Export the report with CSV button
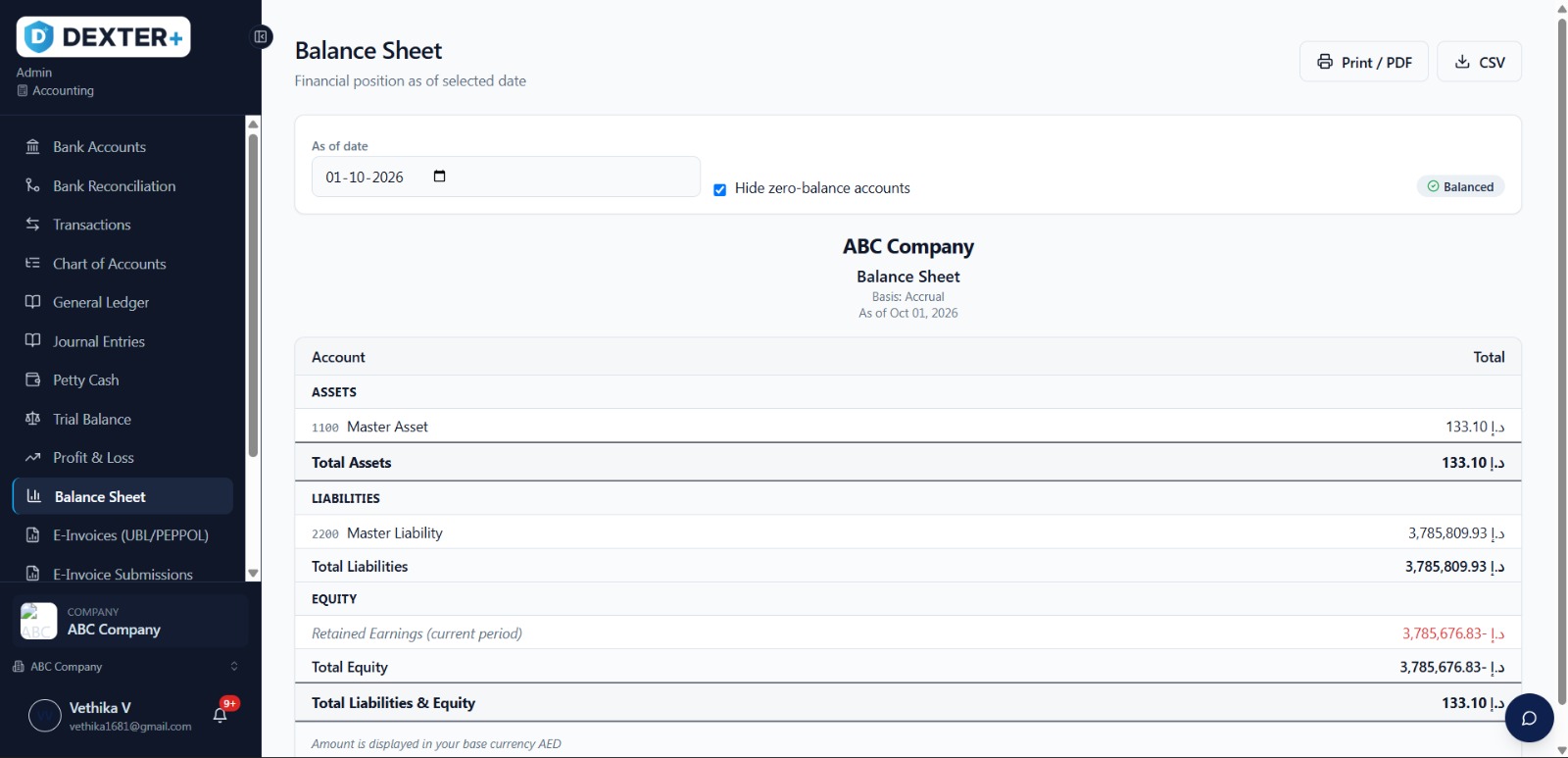This screenshot has width=1568, height=758. click(1479, 62)
